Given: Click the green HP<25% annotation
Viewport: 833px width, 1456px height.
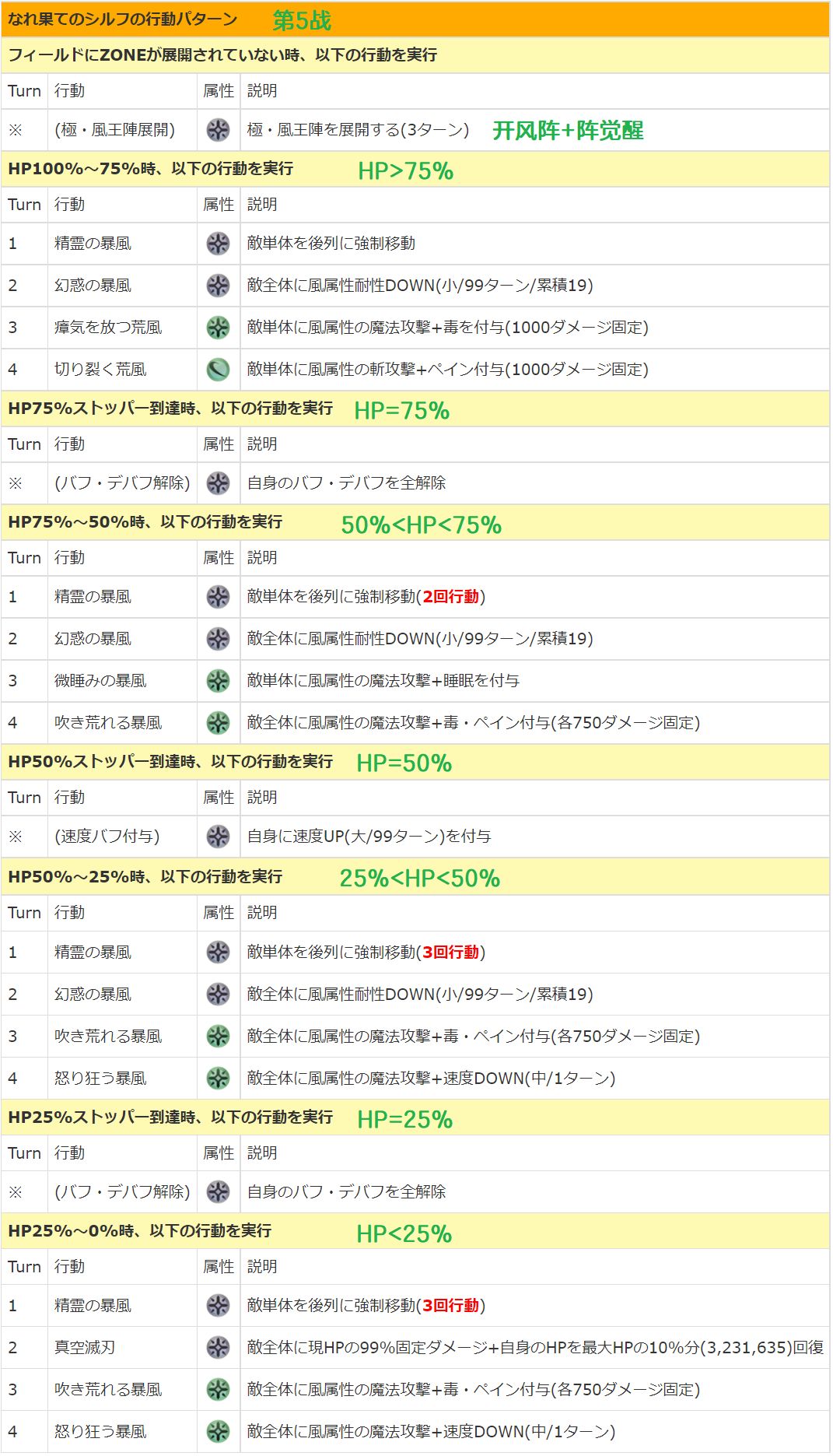Looking at the screenshot, I should click(404, 1234).
